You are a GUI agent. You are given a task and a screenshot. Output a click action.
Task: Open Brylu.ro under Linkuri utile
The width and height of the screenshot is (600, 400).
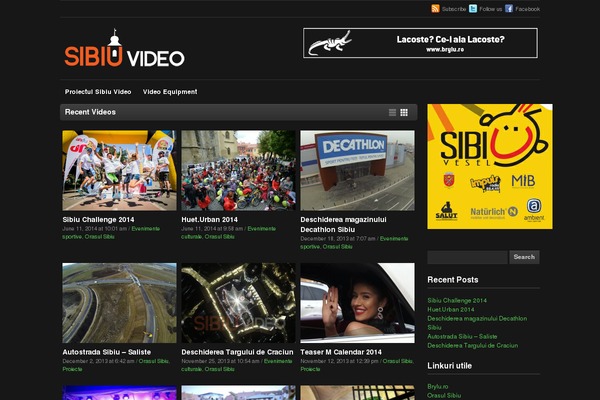(438, 387)
